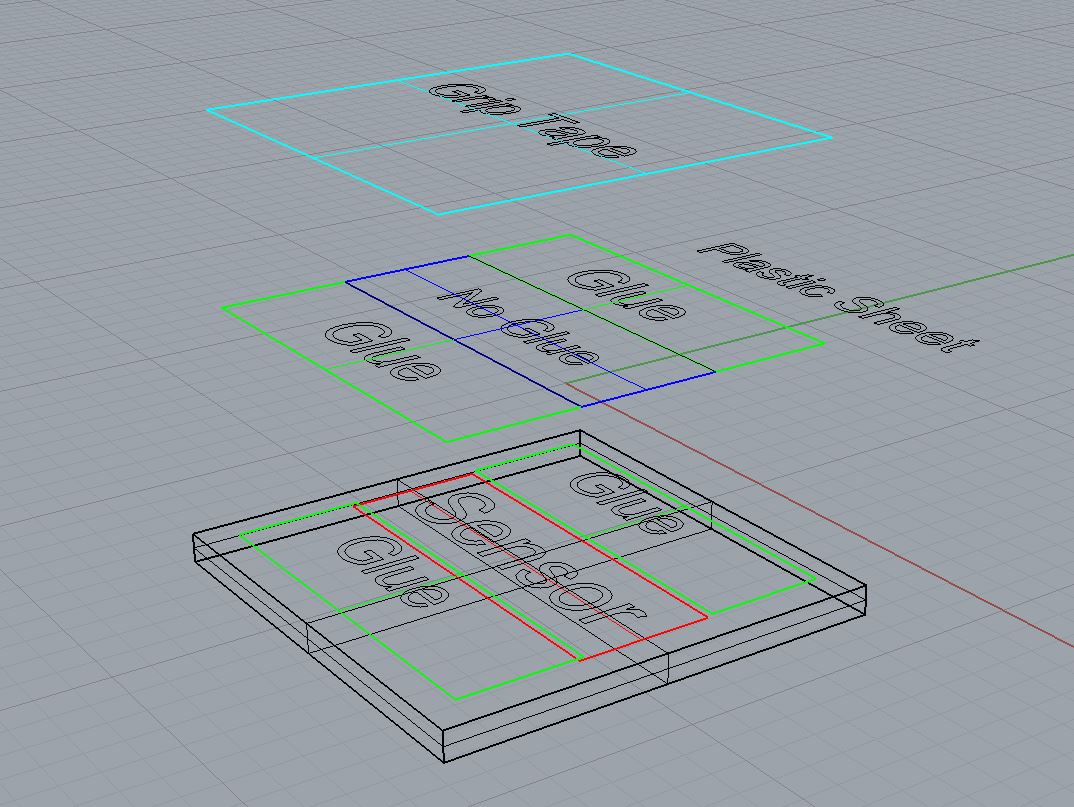Screen dimensions: 1074x807
Task: Pick the blue No Glue rectangle's bottom corner
Action: point(581,406)
